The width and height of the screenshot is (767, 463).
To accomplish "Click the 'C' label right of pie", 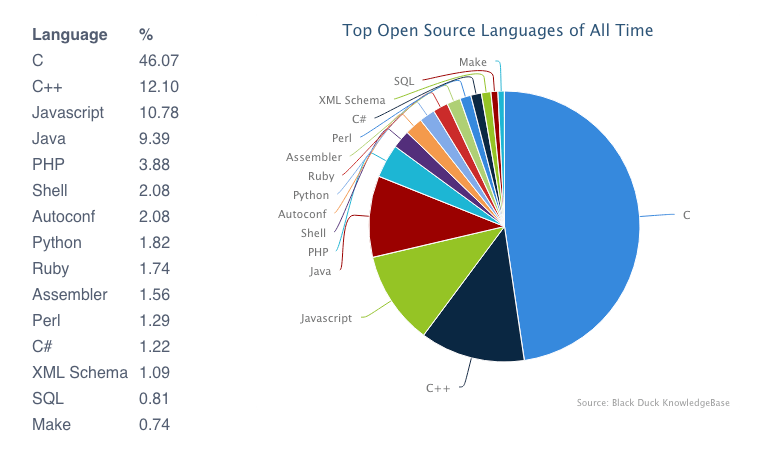I will coord(686,215).
